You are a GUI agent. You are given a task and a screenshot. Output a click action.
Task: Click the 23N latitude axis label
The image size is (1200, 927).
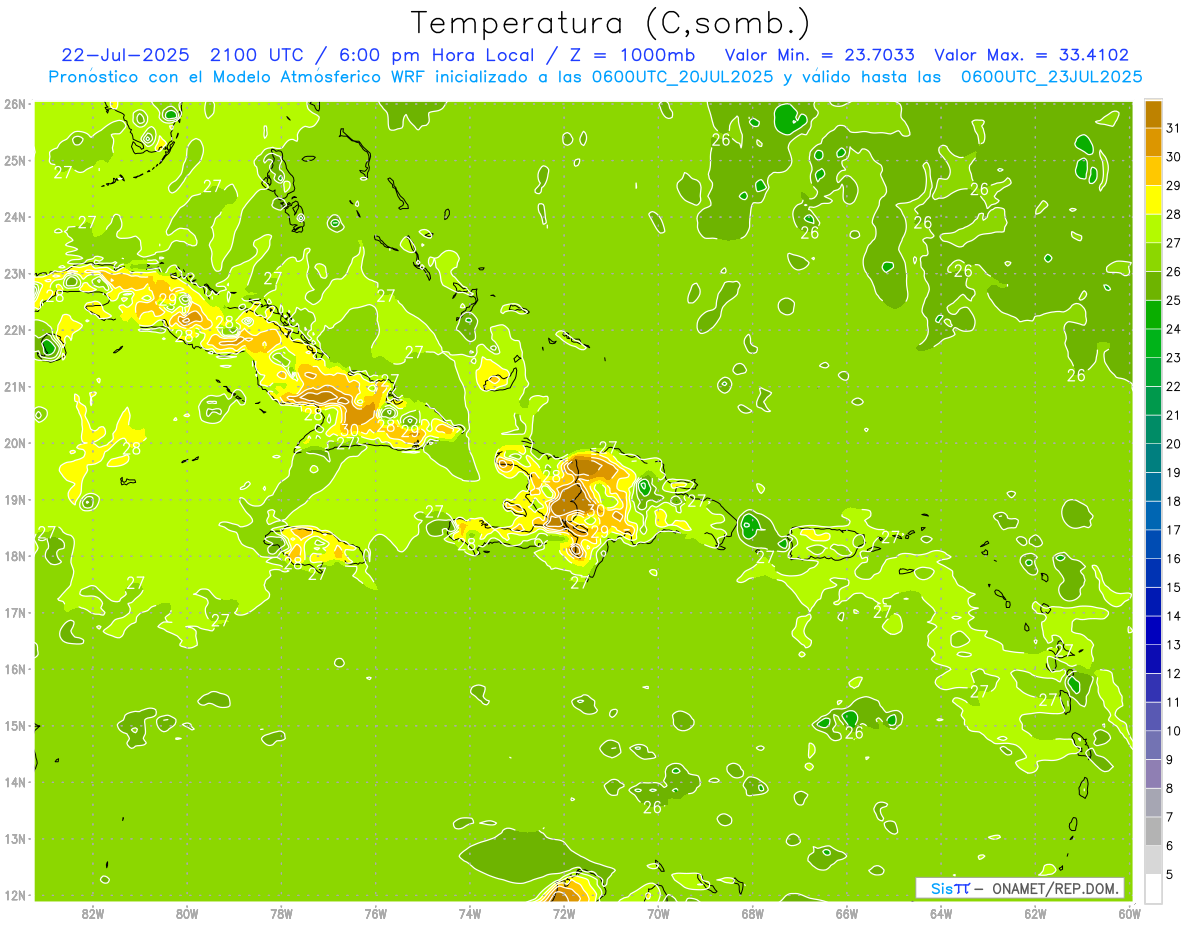coord(14,273)
